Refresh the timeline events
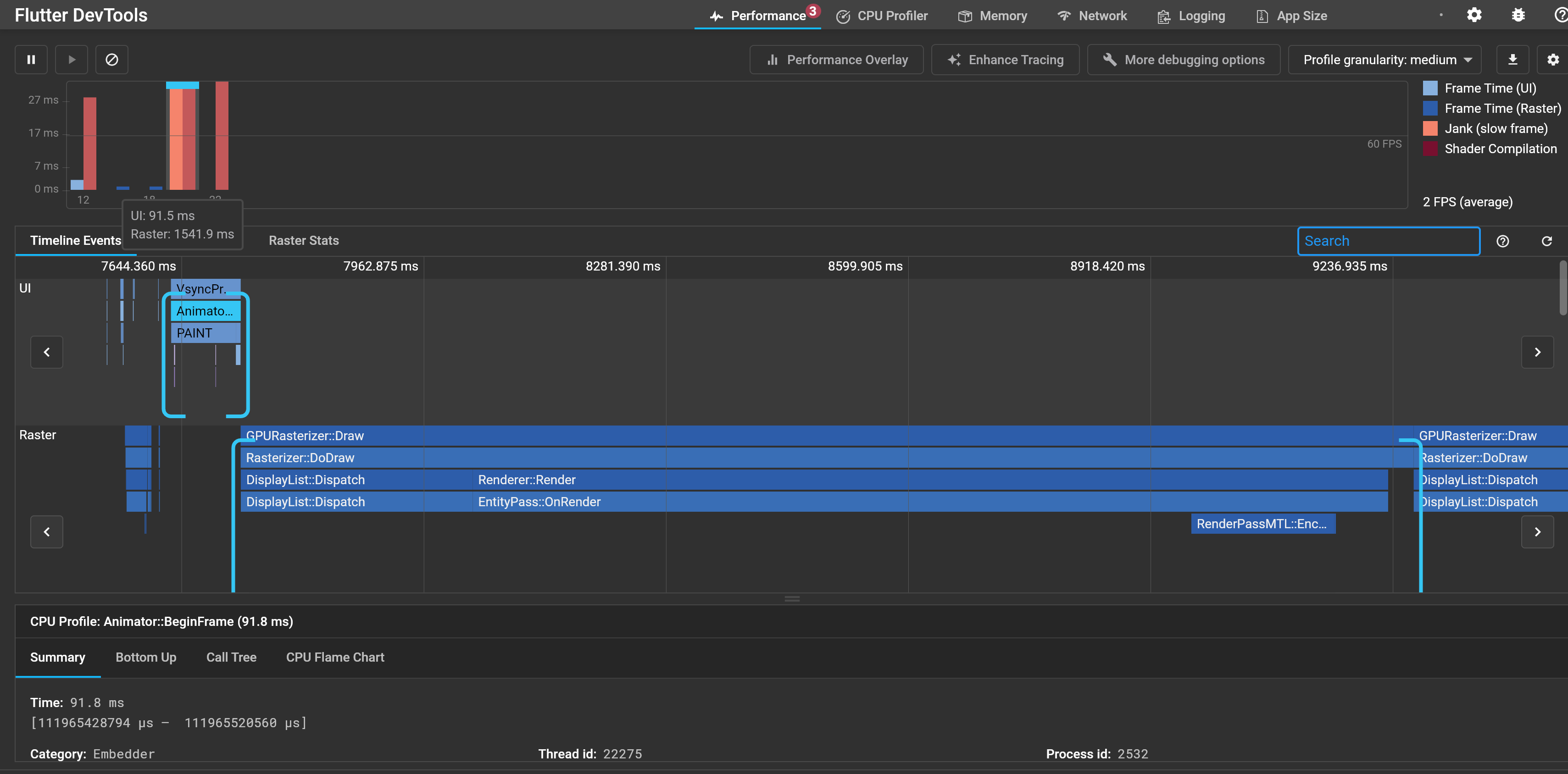The image size is (1568, 774). pos(1546,241)
